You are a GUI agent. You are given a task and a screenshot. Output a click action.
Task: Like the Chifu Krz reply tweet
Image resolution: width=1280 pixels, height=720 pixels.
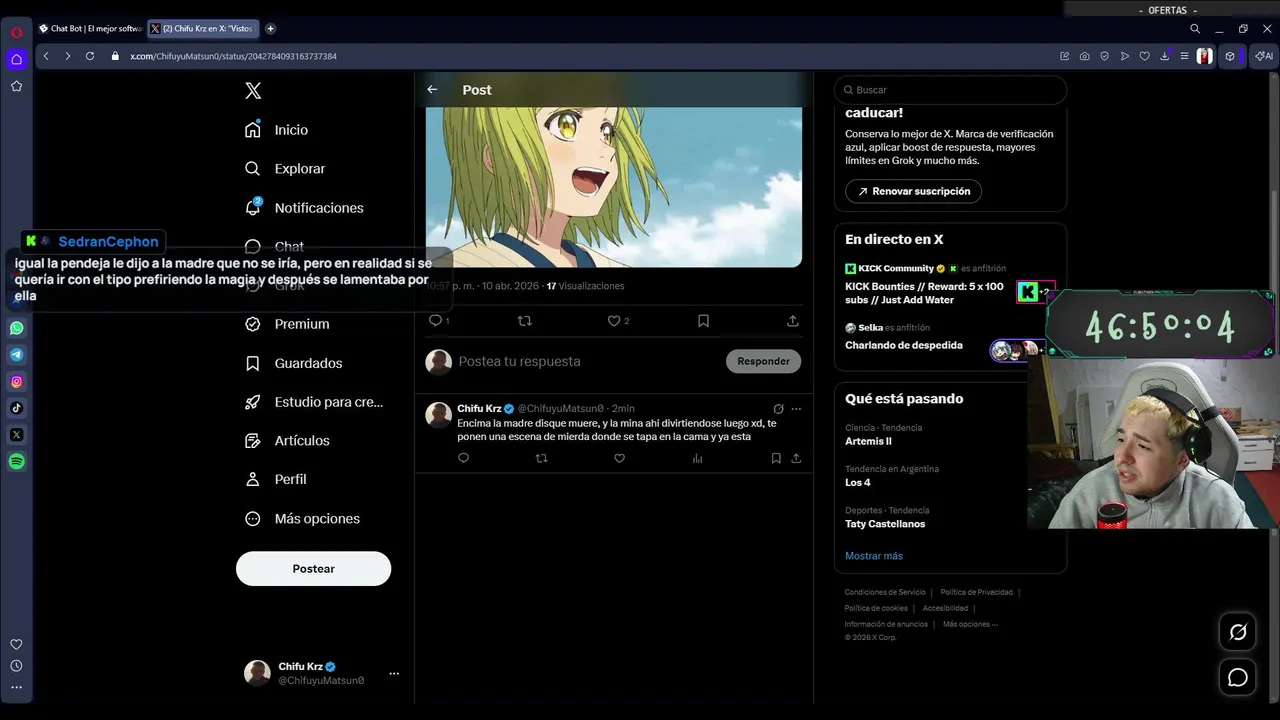pos(619,458)
